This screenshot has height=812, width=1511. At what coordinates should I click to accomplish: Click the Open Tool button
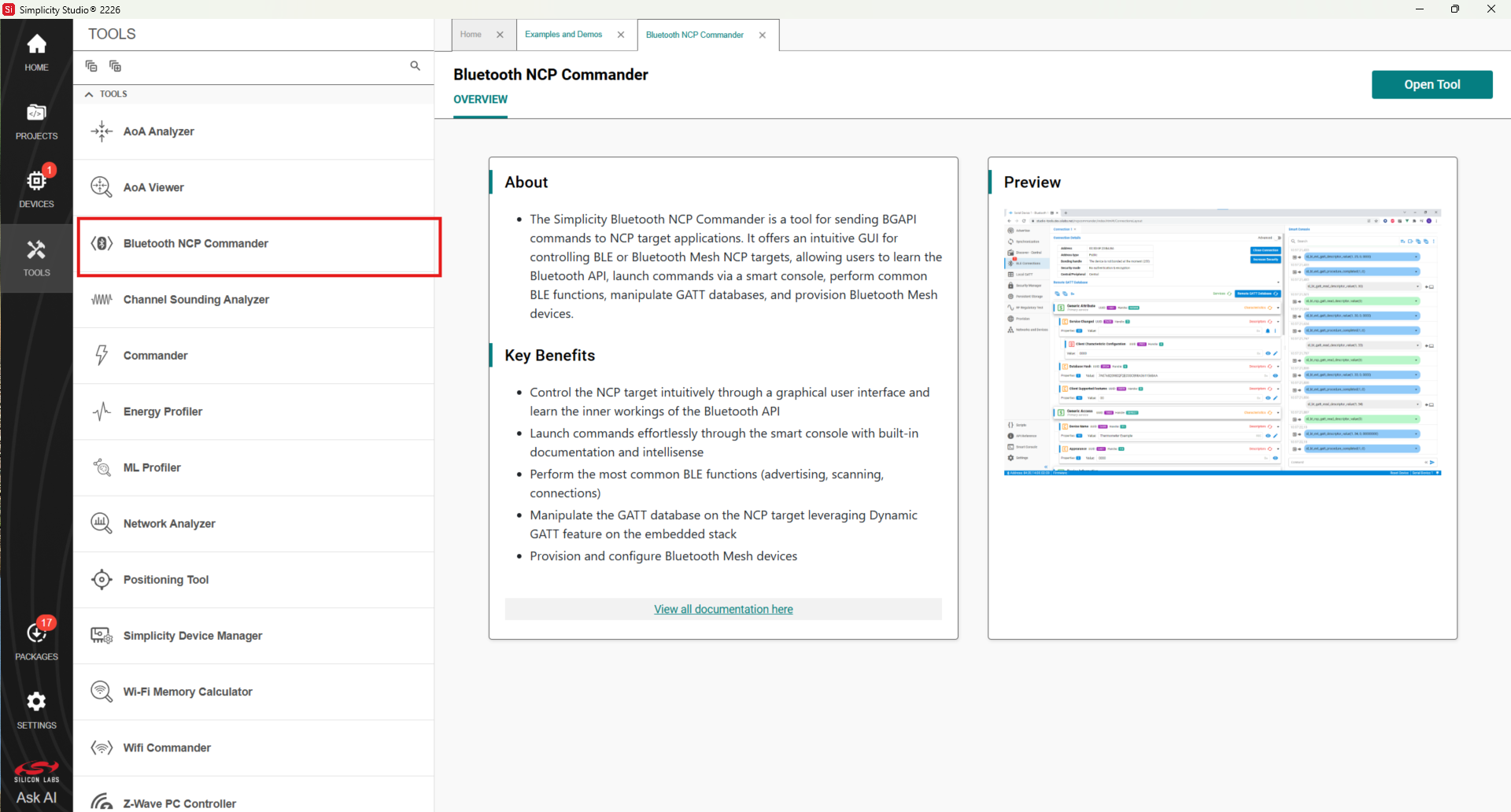pyautogui.click(x=1432, y=85)
